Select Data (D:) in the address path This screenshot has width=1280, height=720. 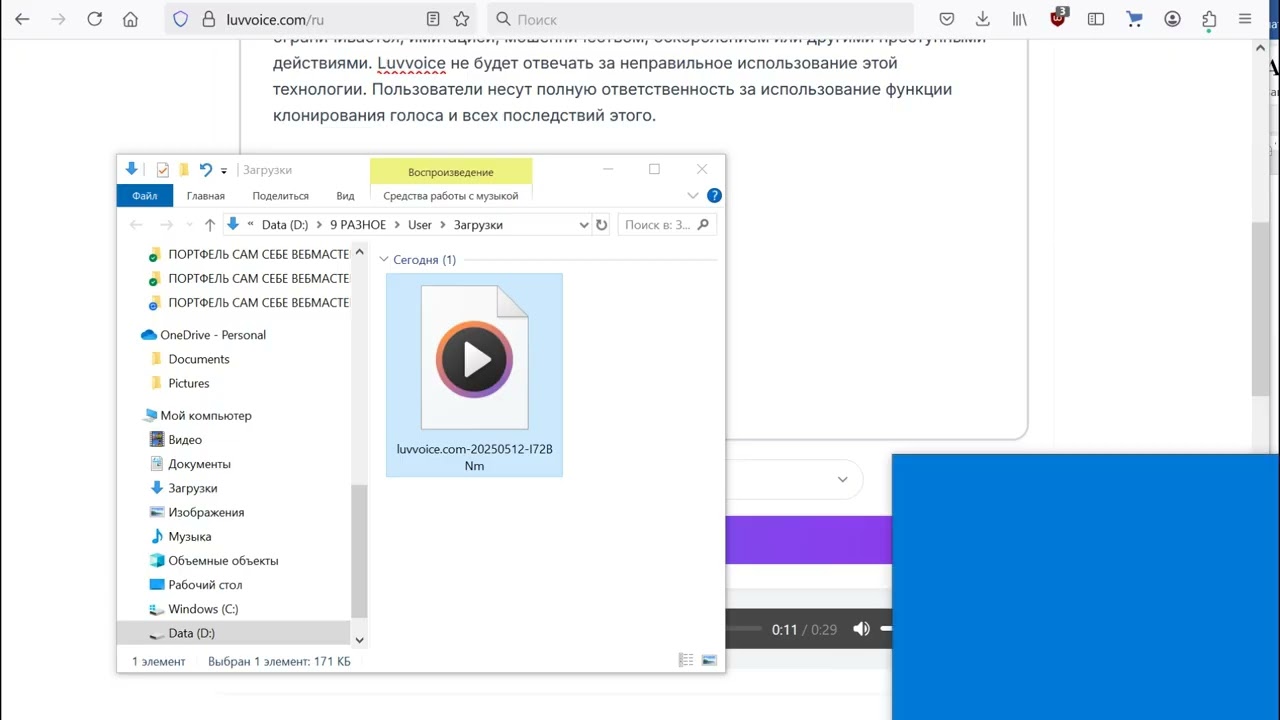click(x=284, y=225)
